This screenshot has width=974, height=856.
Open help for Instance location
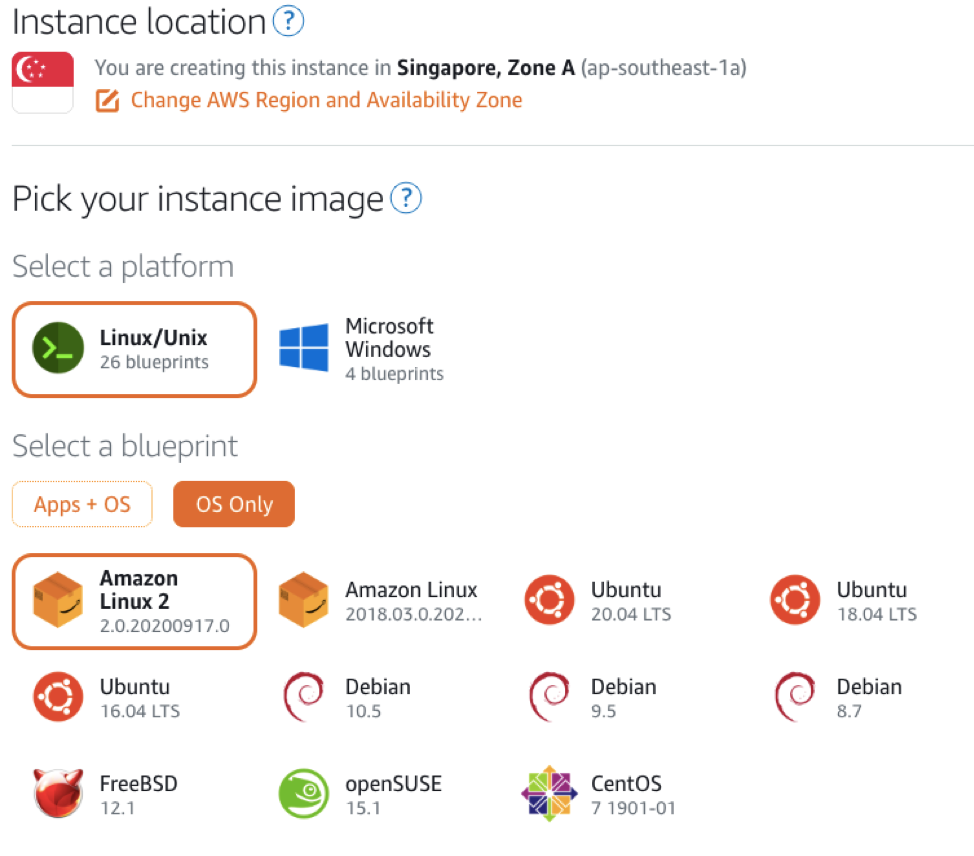(289, 21)
